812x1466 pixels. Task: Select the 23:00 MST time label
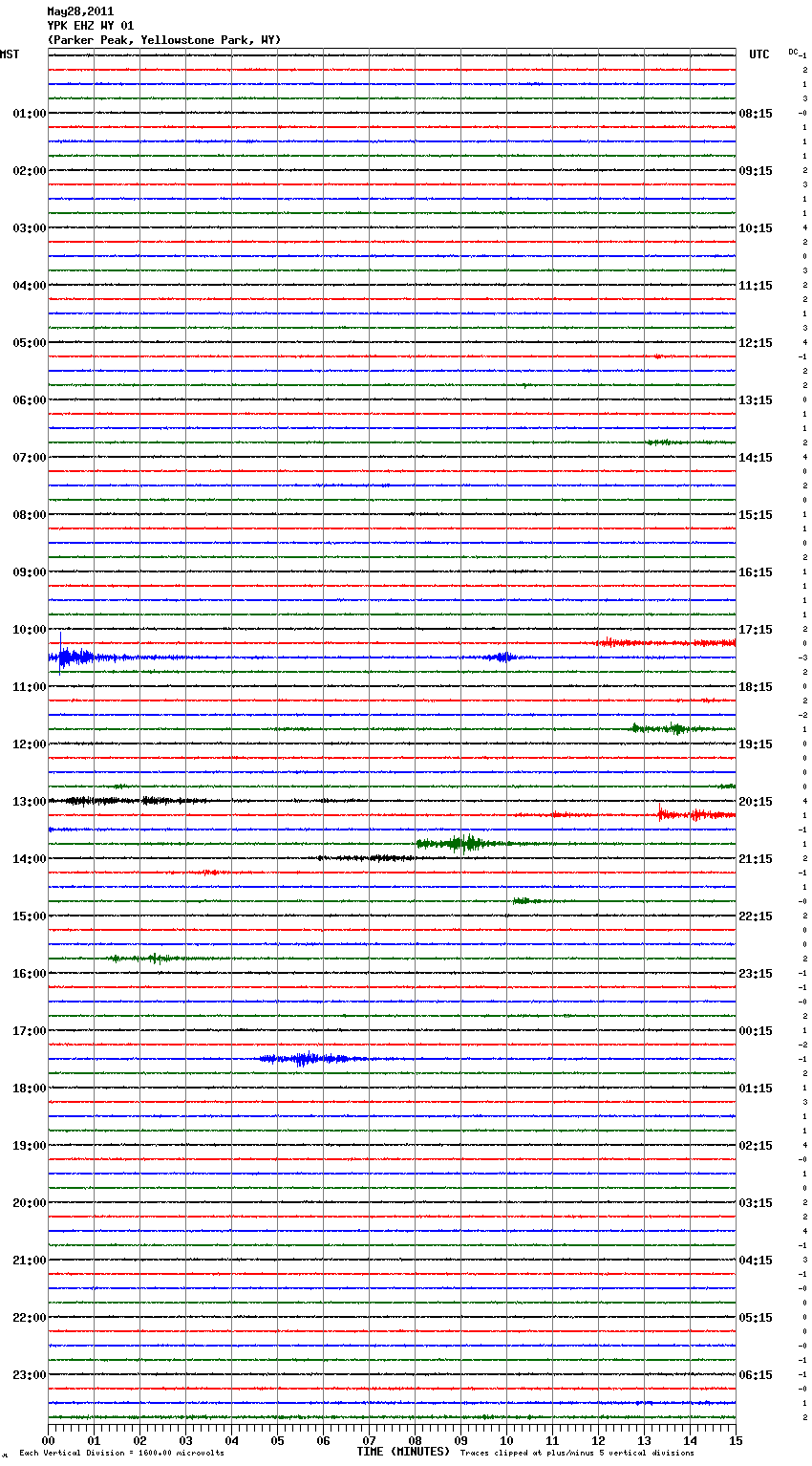(x=29, y=1375)
